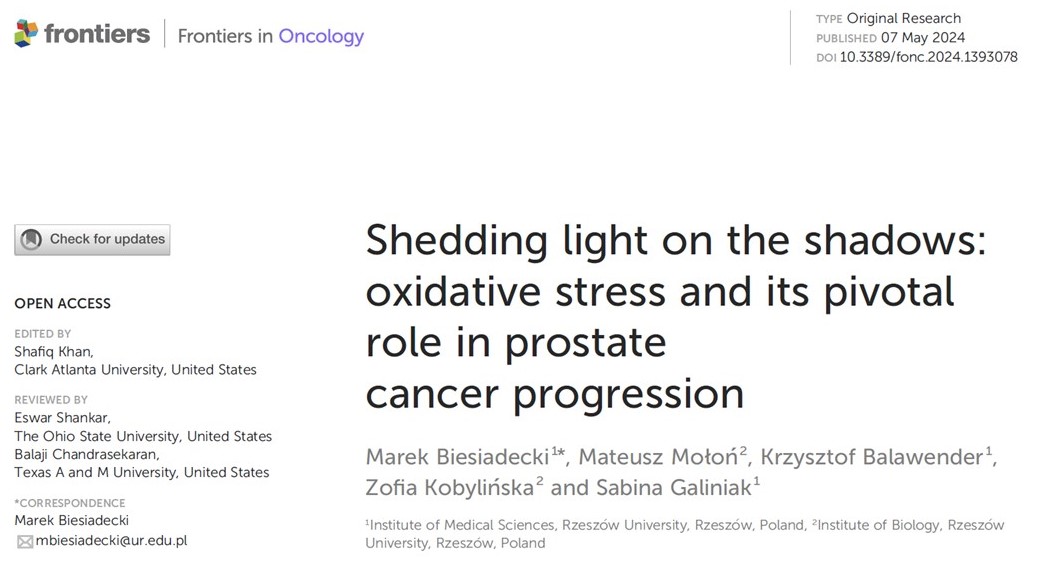Click the frontiers wordmark text
Viewport: 1053px width, 564px height.
[96, 34]
